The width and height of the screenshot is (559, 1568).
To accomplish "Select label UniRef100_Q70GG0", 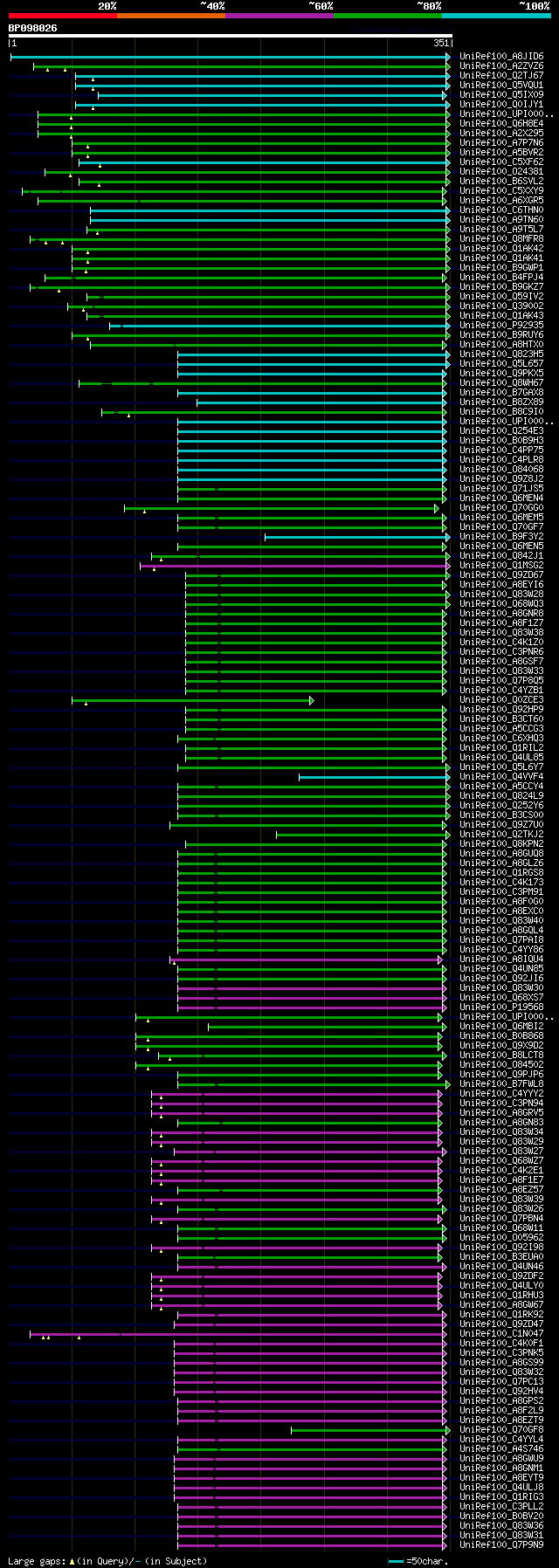I will click(x=501, y=508).
